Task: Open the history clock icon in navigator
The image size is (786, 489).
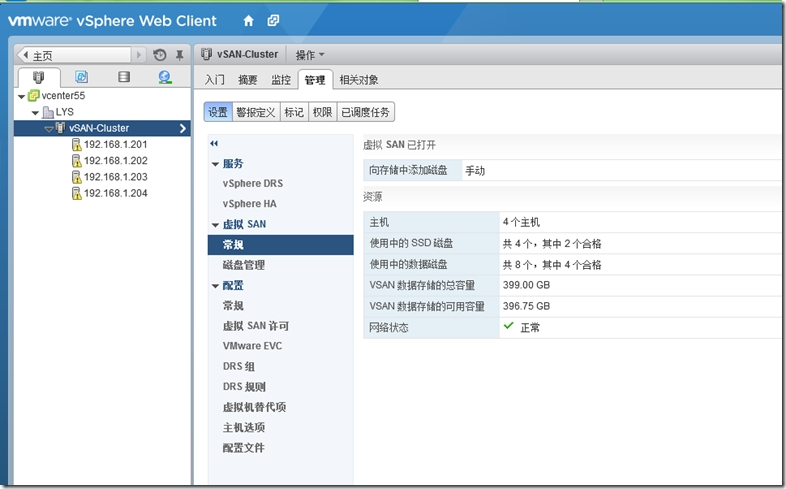Action: coord(160,55)
